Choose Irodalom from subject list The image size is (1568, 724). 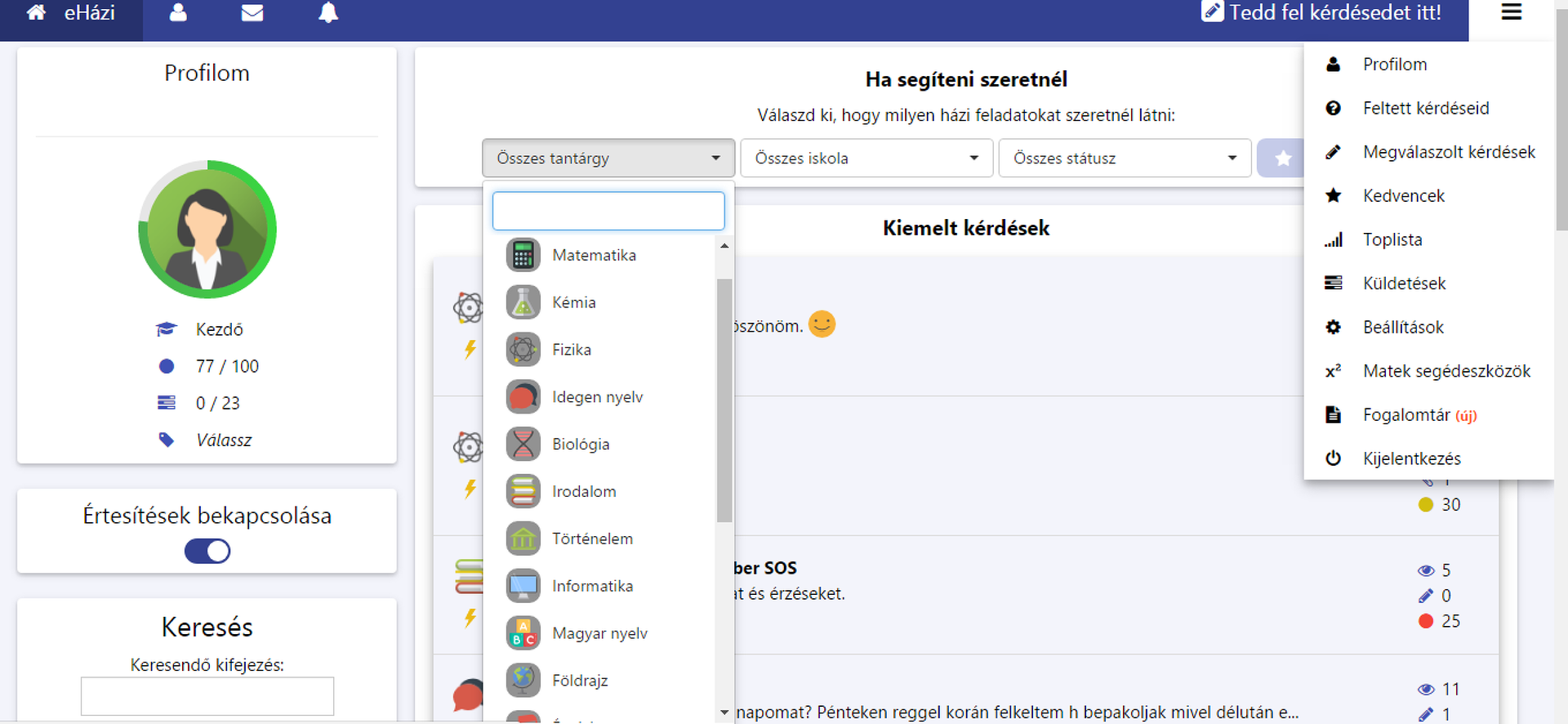[584, 491]
